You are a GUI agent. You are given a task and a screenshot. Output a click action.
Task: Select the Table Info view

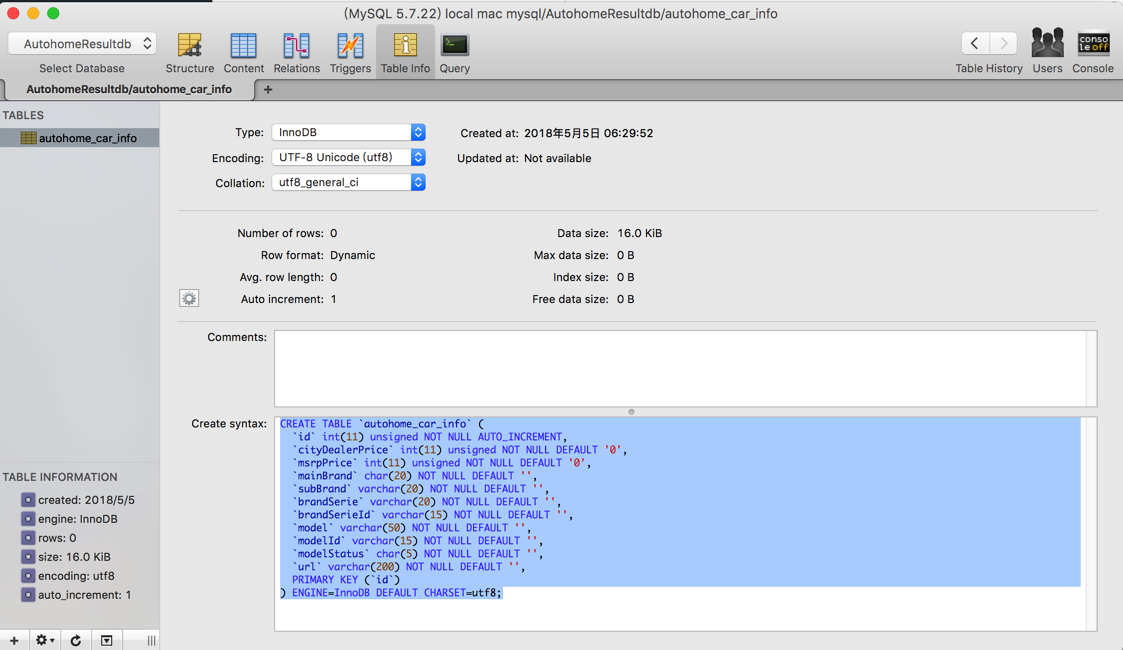(405, 52)
